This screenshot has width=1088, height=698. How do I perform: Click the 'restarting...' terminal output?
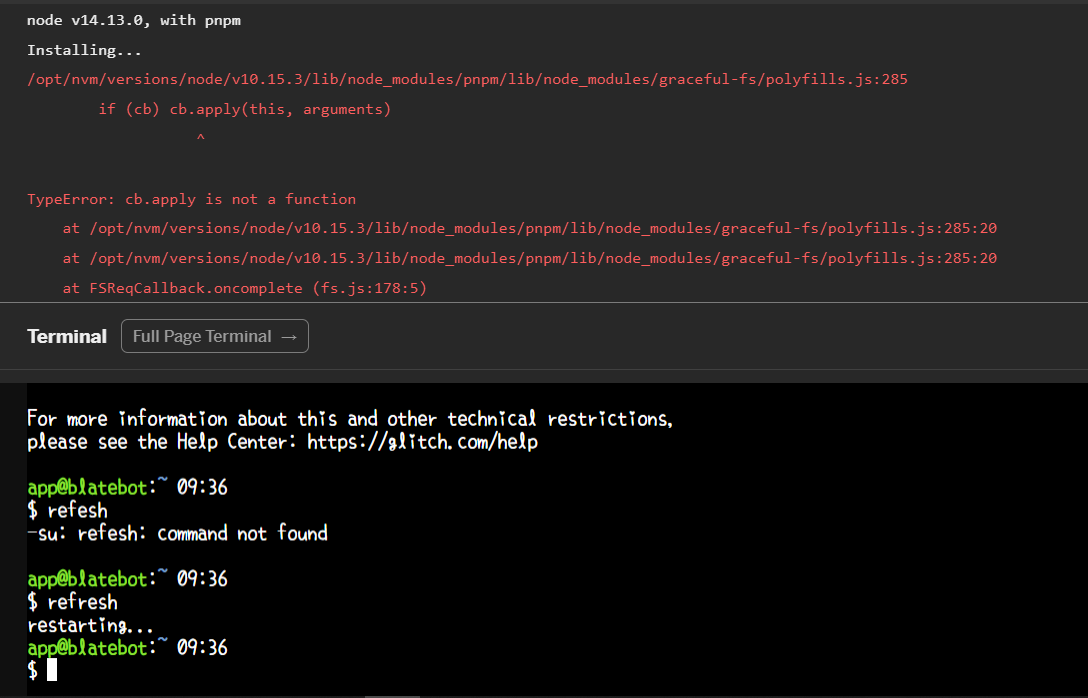click(x=91, y=626)
